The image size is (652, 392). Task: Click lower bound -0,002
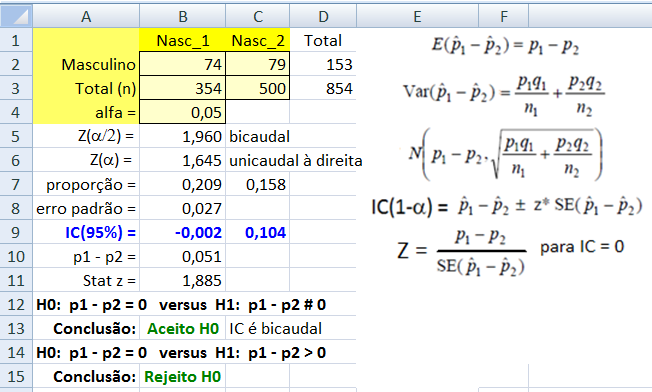coord(183,232)
